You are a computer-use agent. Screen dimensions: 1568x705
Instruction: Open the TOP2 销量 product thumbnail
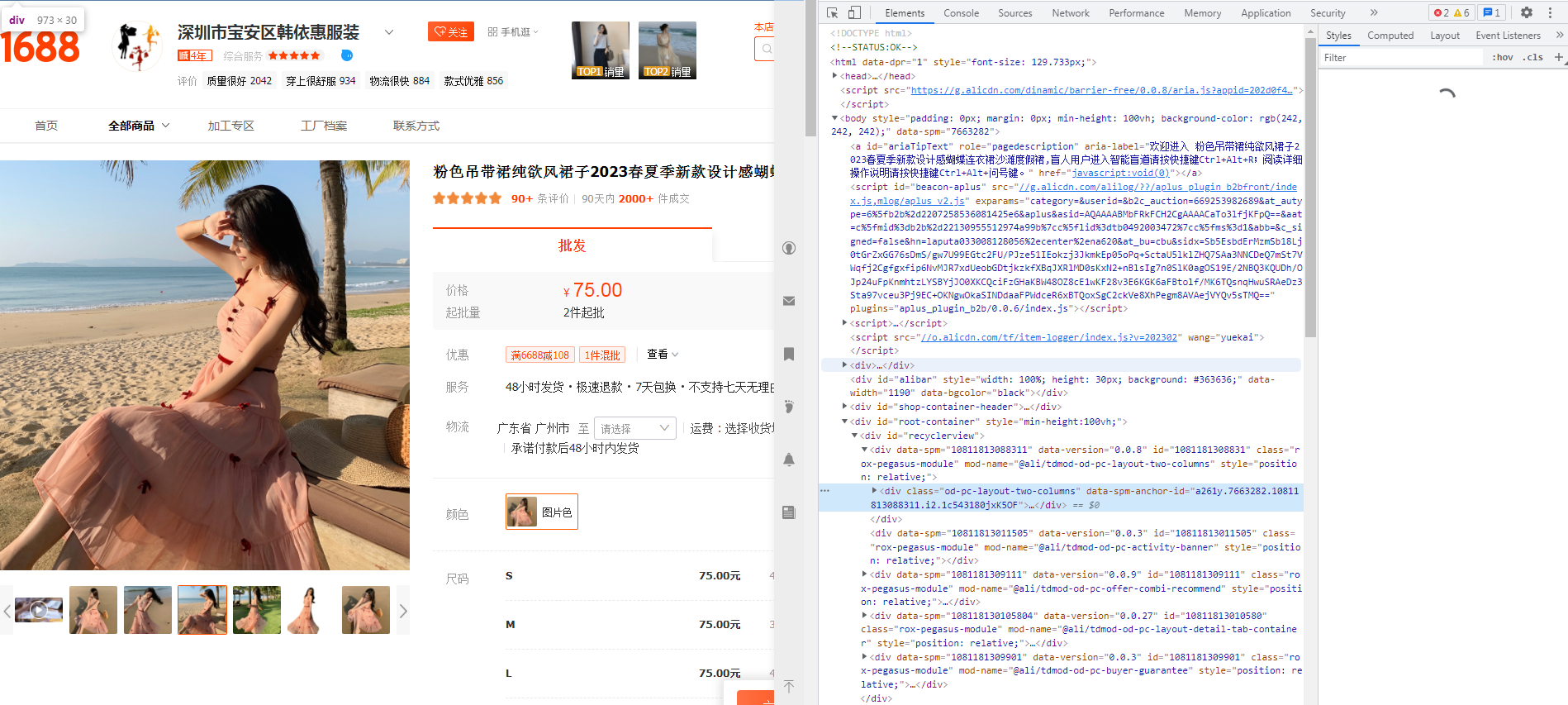pos(668,50)
